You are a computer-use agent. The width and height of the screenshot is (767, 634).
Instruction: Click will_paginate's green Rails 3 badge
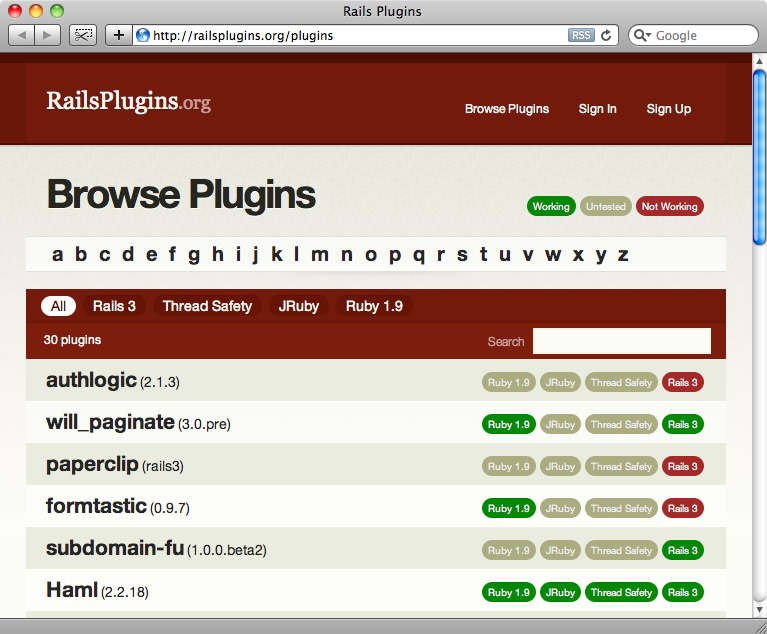coord(683,425)
